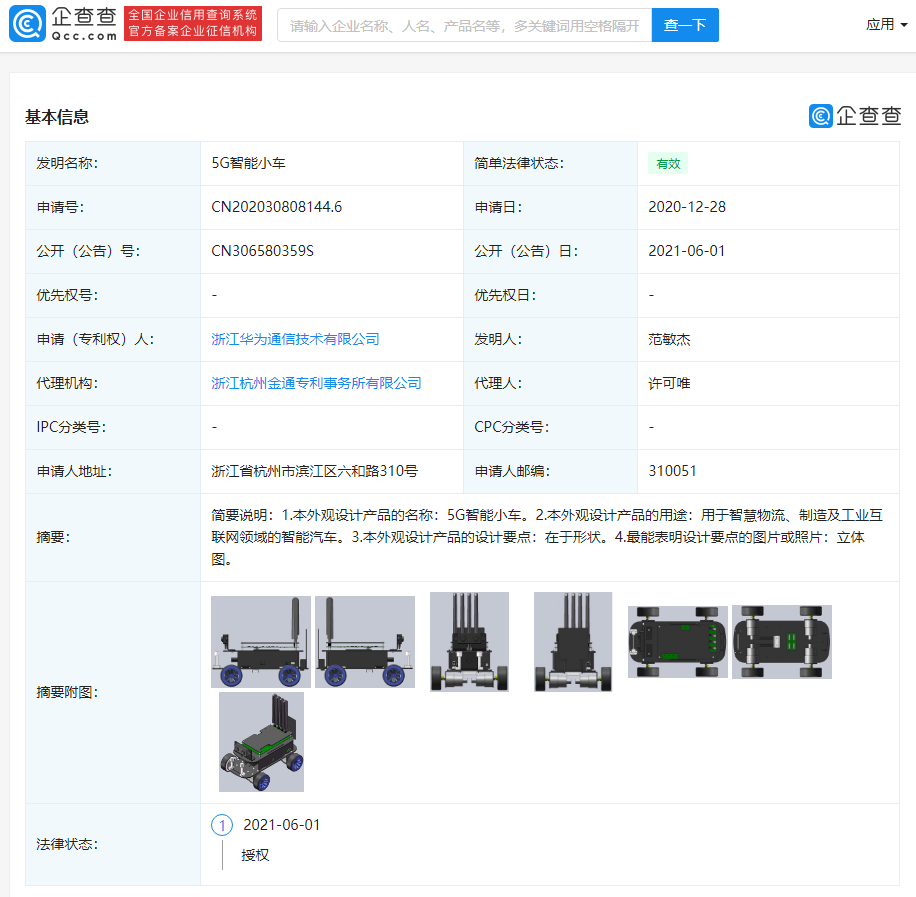
Task: Select the 授权 legal status entry
Action: (x=255, y=856)
